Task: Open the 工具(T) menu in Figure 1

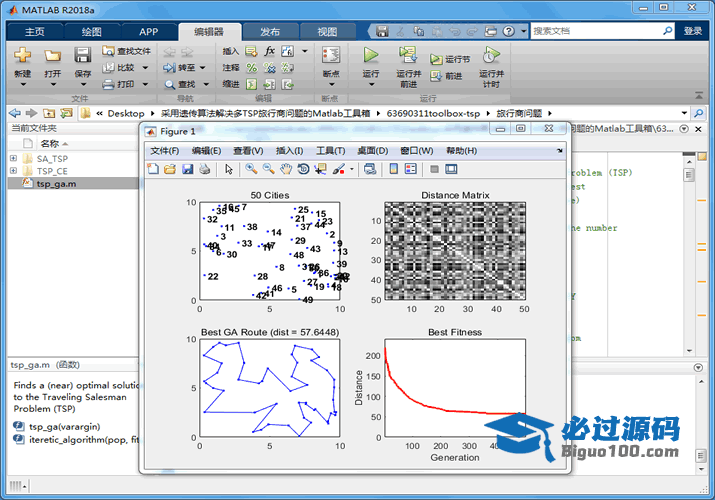Action: coord(330,150)
